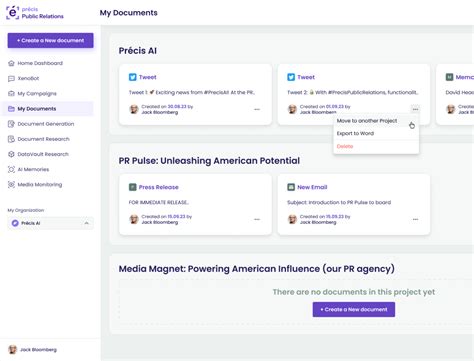Open the options menu on New Email card

click(415, 219)
